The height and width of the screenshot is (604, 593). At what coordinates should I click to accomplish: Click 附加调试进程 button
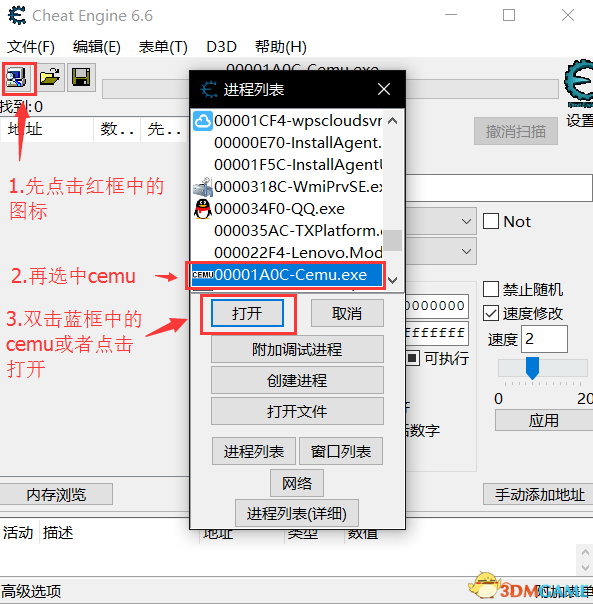pos(297,349)
